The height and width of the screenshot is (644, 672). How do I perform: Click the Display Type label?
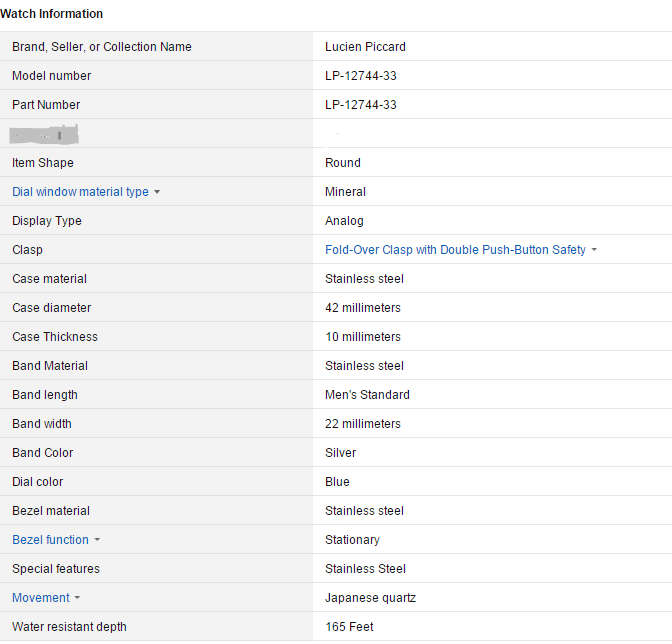tap(47, 221)
